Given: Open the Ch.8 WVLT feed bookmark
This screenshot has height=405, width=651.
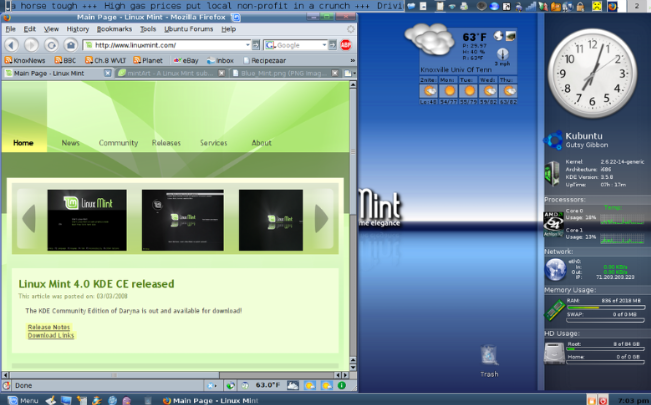Looking at the screenshot, I should tap(105, 60).
